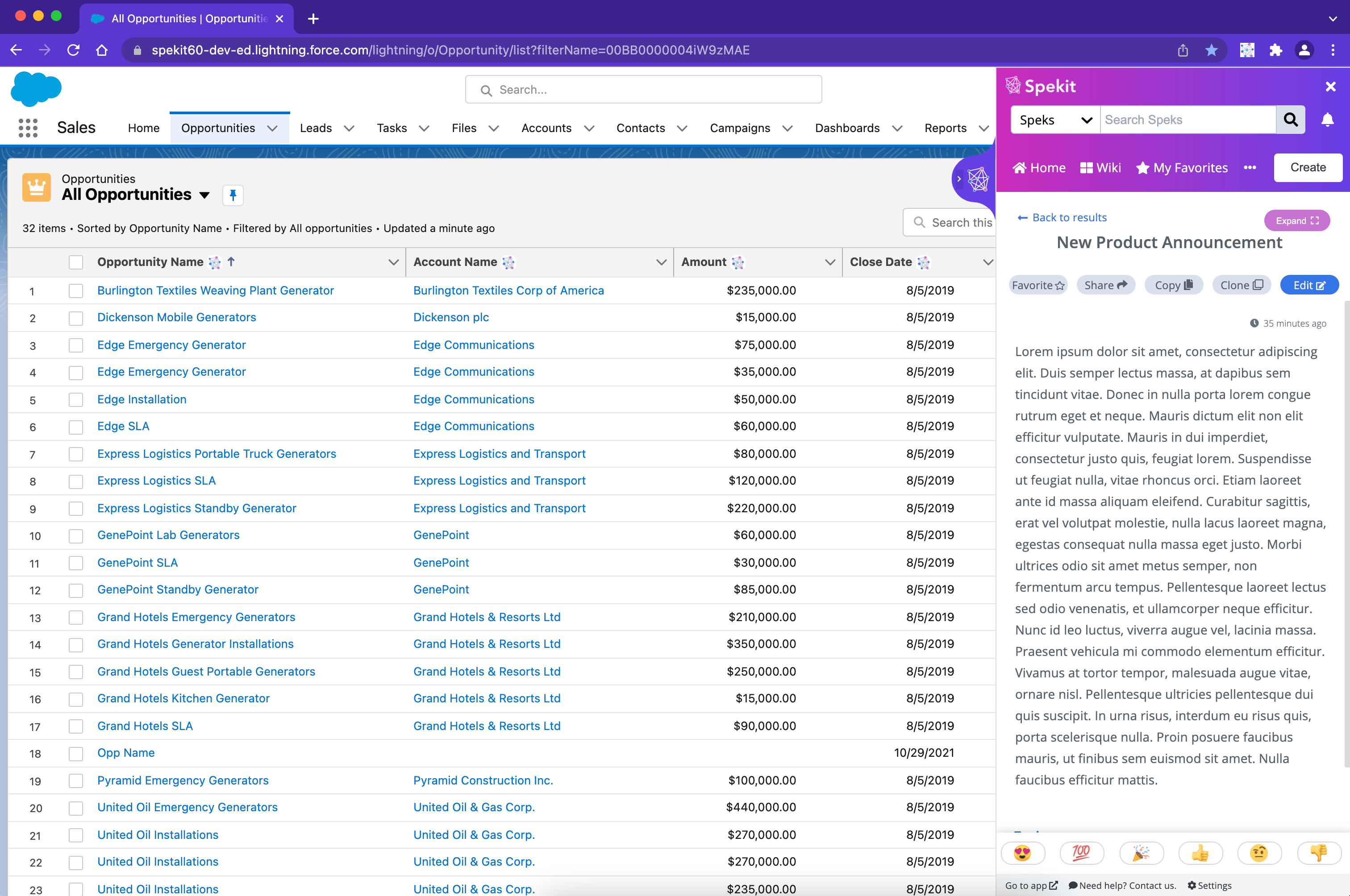Expand the Accounts tab dropdown chevron
This screenshot has width=1350, height=896.
pos(589,129)
